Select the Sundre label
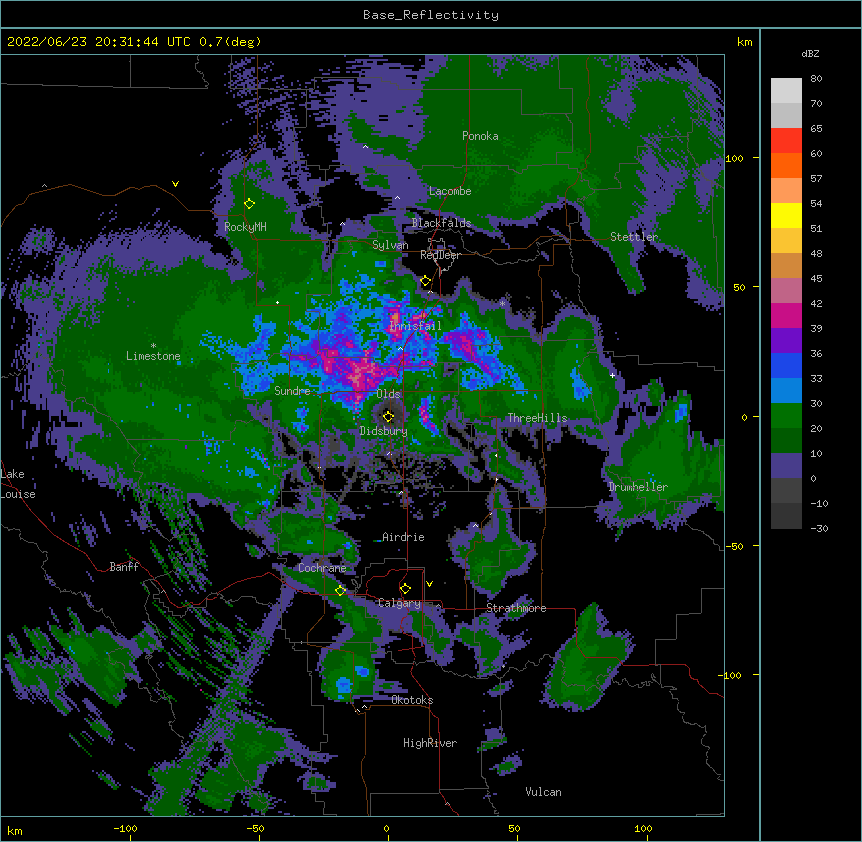The height and width of the screenshot is (842, 862). click(292, 391)
